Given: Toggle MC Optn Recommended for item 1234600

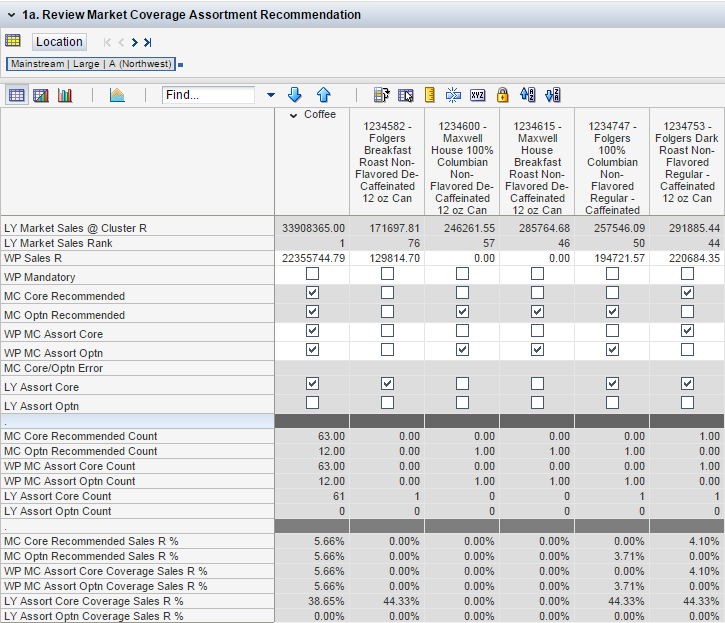Looking at the screenshot, I should click(x=462, y=312).
